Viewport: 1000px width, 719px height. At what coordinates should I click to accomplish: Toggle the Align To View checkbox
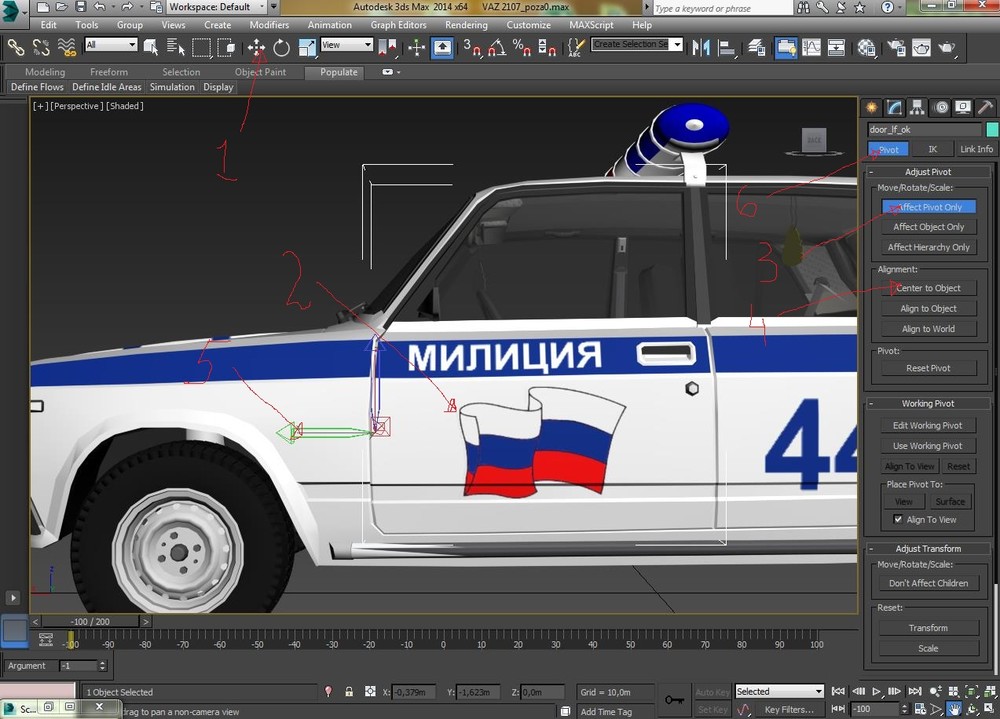(897, 520)
